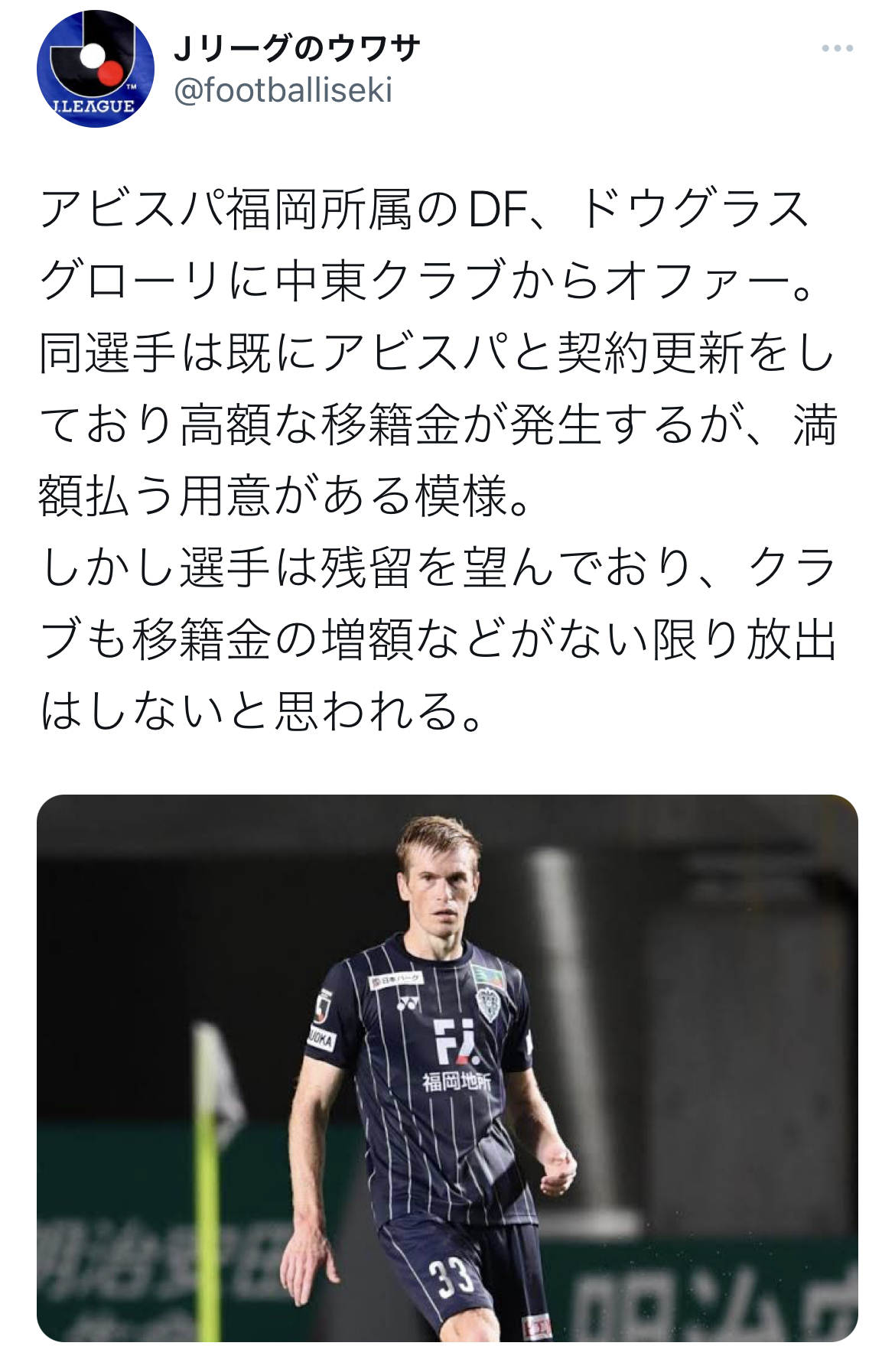
Task: Tap the last tweet line はしないと思われる
Action: 262,710
